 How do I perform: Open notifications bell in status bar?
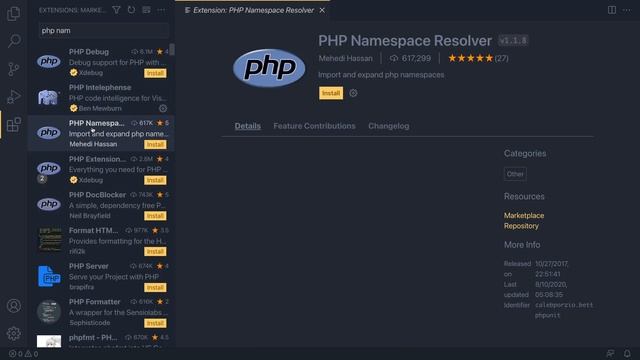(627, 353)
